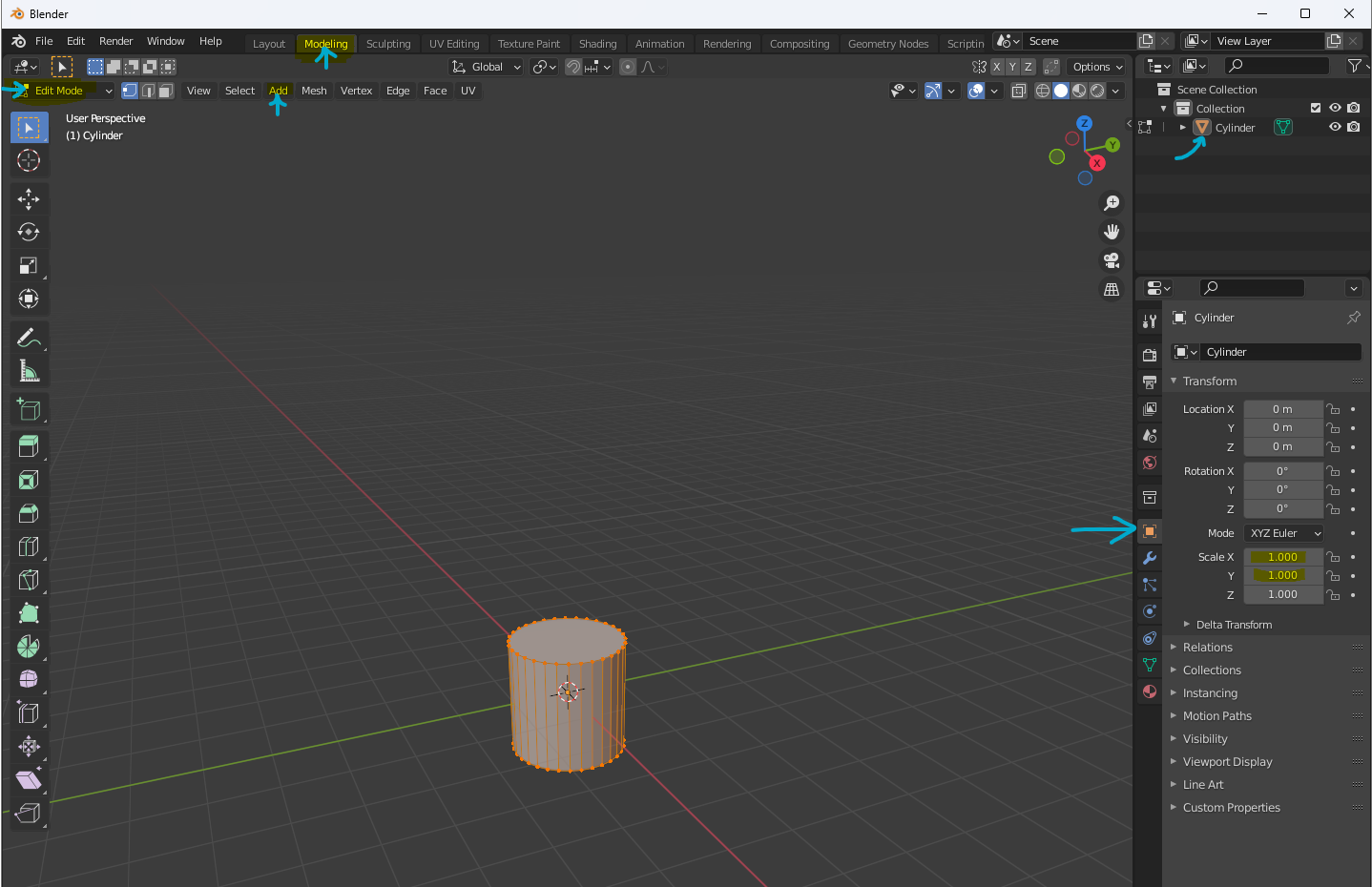Screen dimensions: 1372x887
Task: Toggle camera view in viewport
Action: [x=1112, y=260]
